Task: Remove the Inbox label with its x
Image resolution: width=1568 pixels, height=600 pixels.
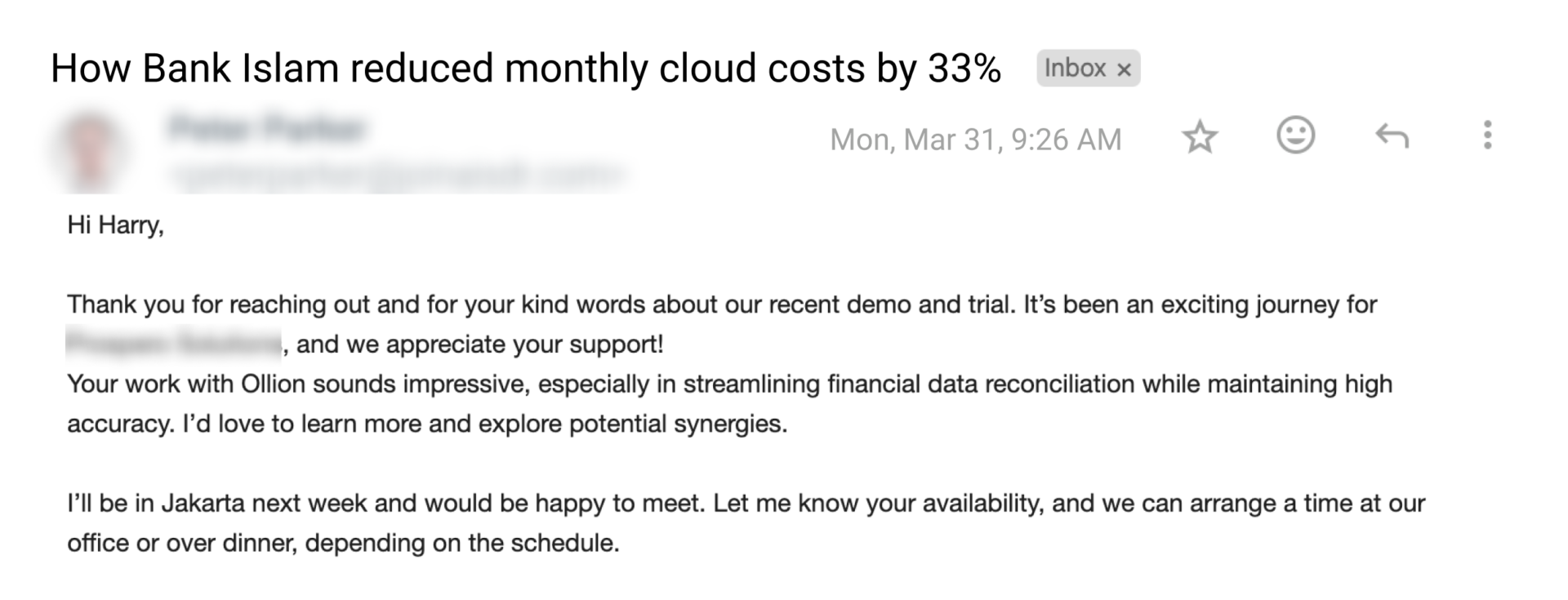Action: pyautogui.click(x=1124, y=70)
